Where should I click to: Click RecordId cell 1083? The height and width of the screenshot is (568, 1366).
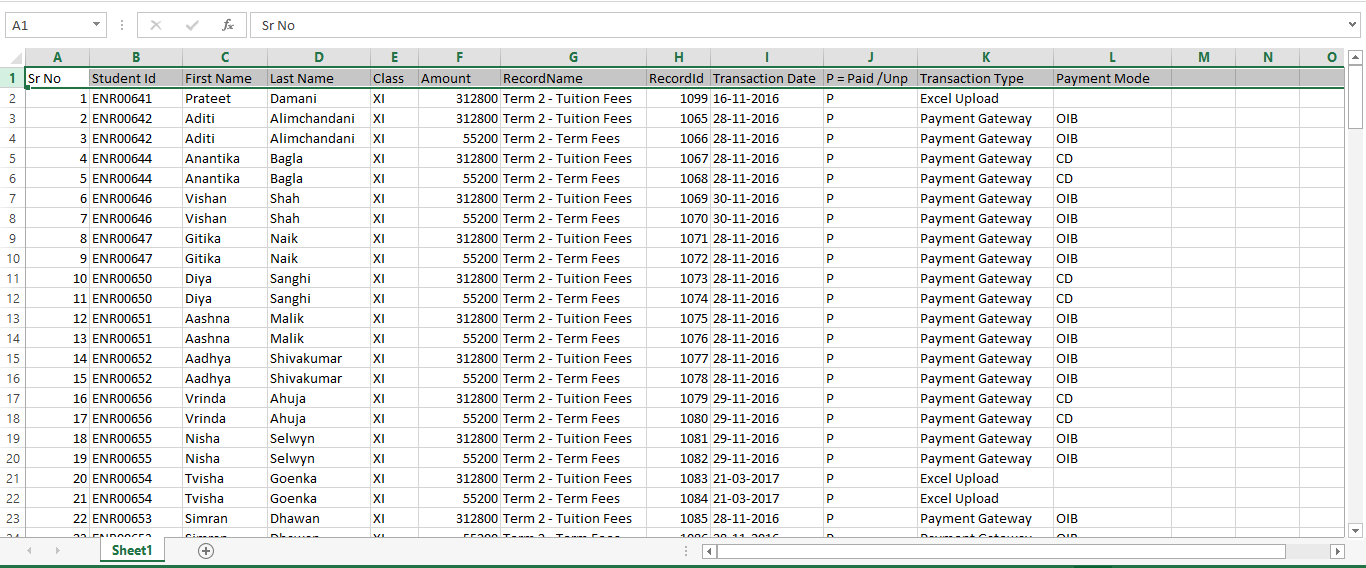pyautogui.click(x=678, y=478)
